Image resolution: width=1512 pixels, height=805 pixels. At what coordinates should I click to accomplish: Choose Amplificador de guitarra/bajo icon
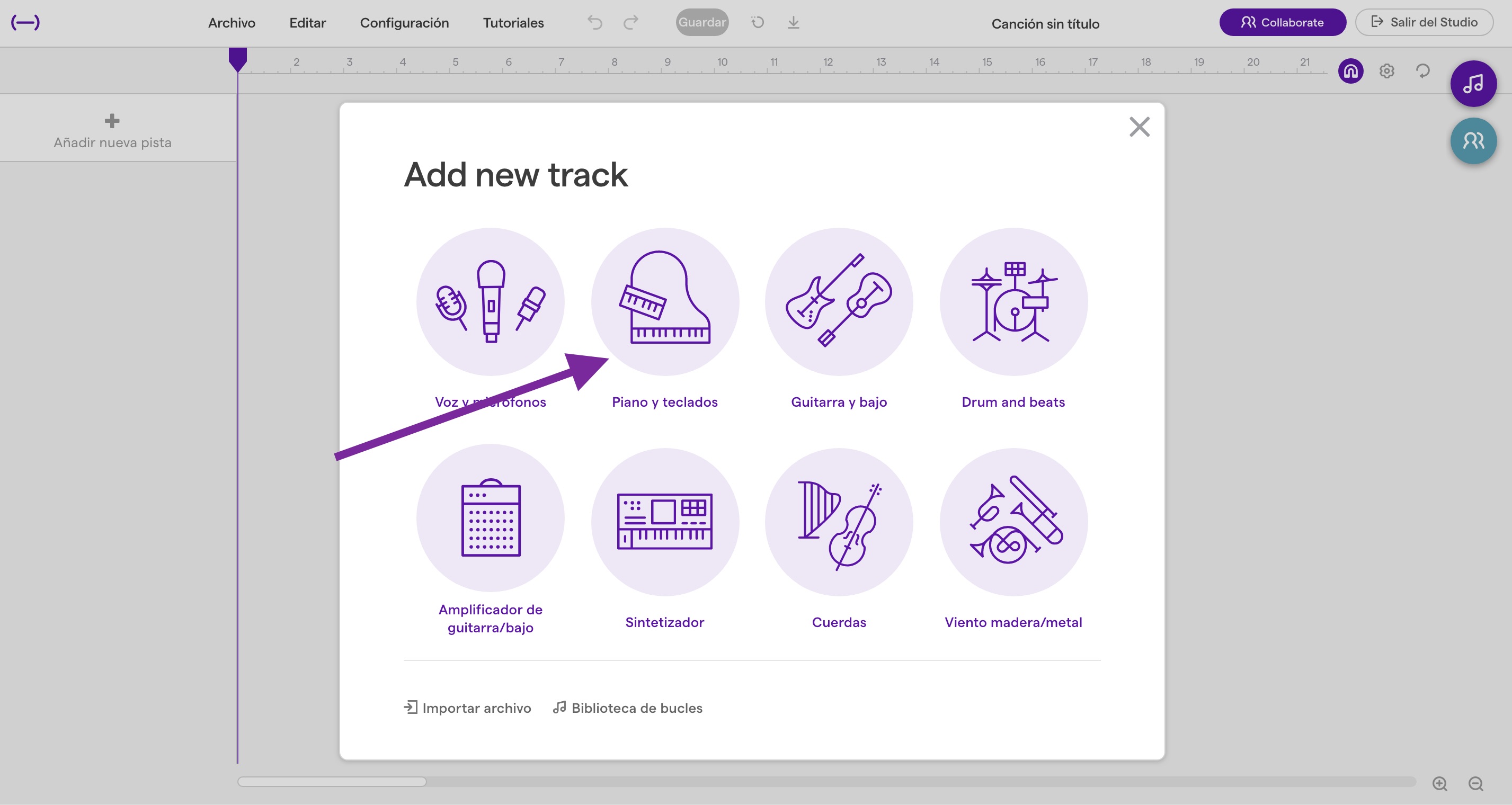(x=490, y=518)
